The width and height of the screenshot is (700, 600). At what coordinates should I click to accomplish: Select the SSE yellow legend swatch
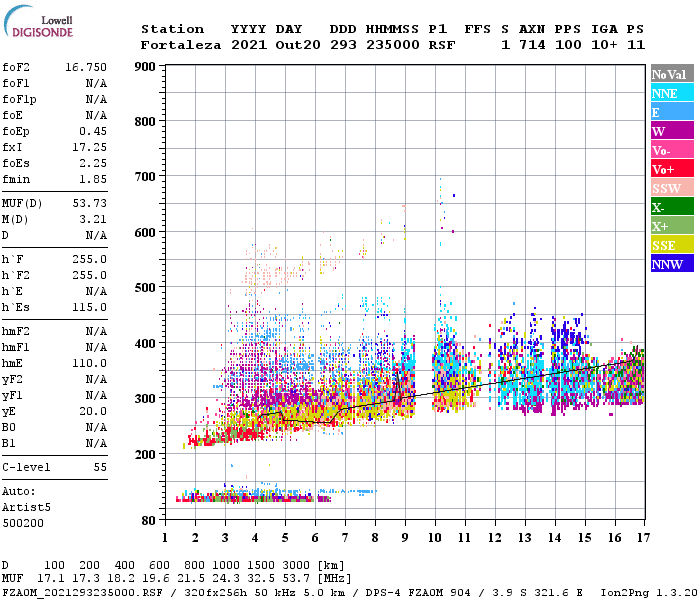[672, 245]
